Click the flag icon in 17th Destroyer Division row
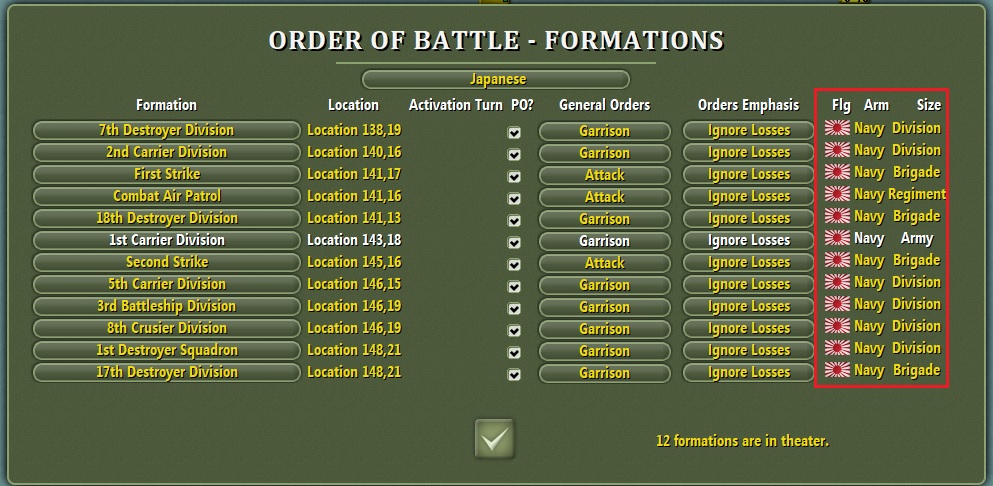This screenshot has width=993, height=486. click(837, 370)
